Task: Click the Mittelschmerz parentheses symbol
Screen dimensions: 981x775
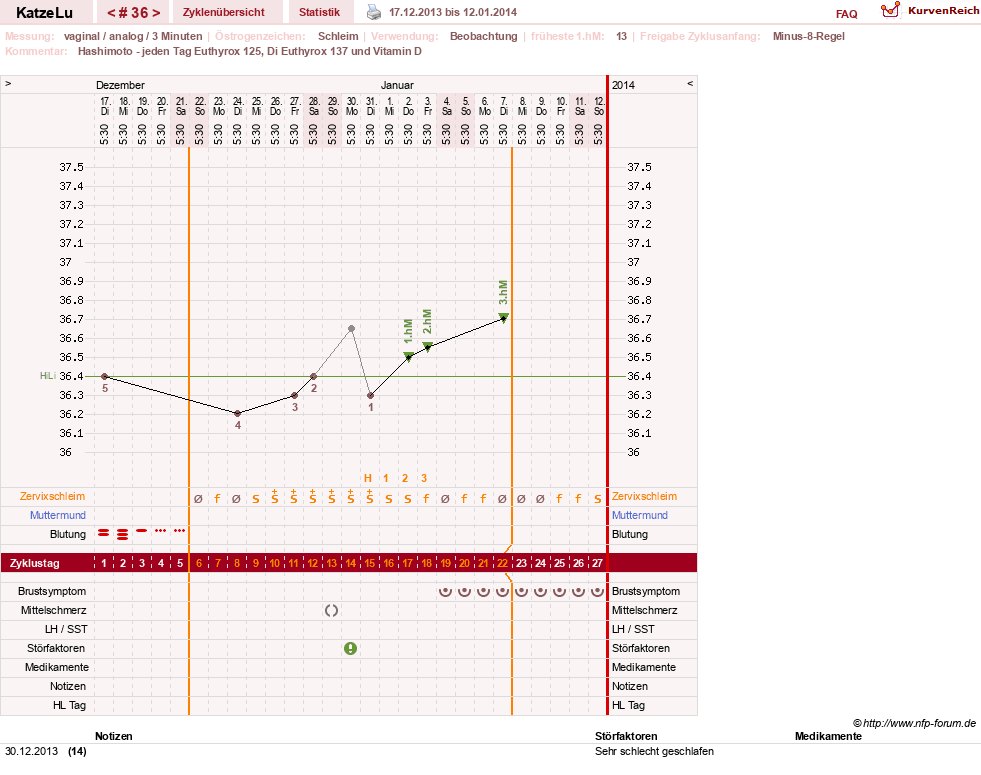Action: coord(332,610)
